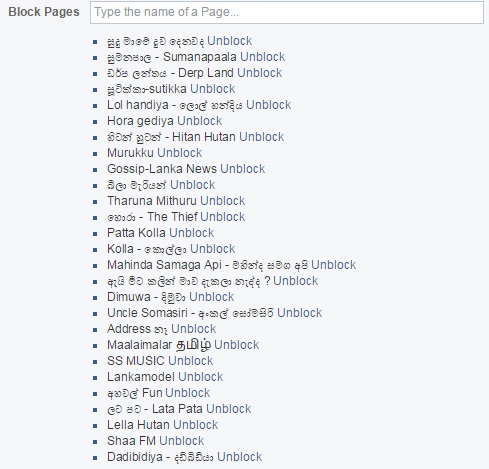Unblock the Murukku page

(x=180, y=153)
